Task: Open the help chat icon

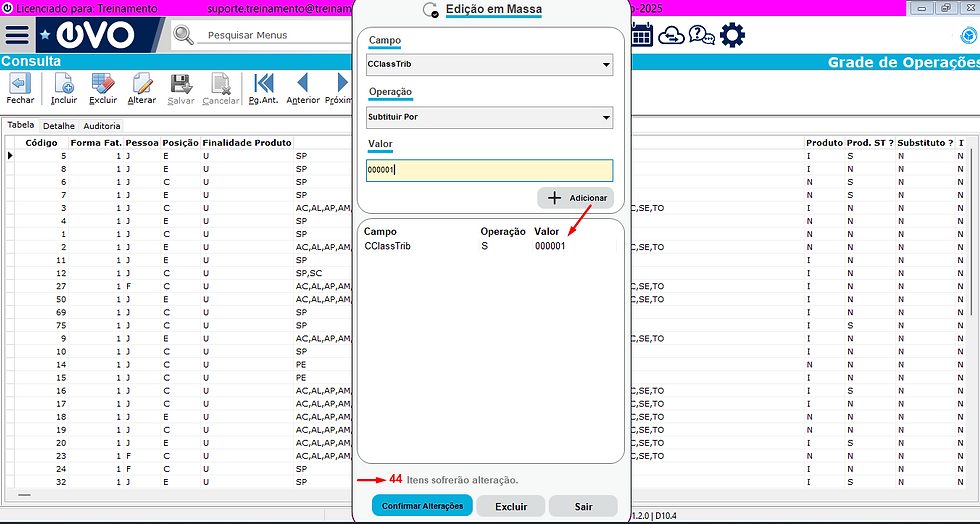Action: point(701,35)
